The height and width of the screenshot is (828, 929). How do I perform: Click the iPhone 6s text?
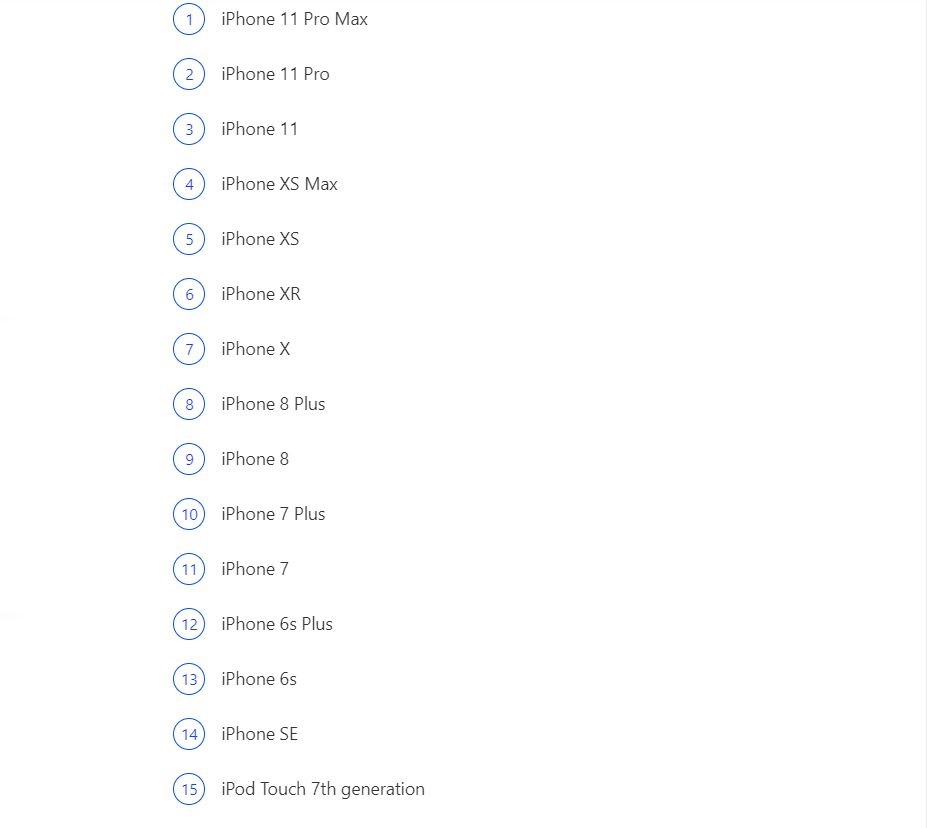(x=259, y=679)
